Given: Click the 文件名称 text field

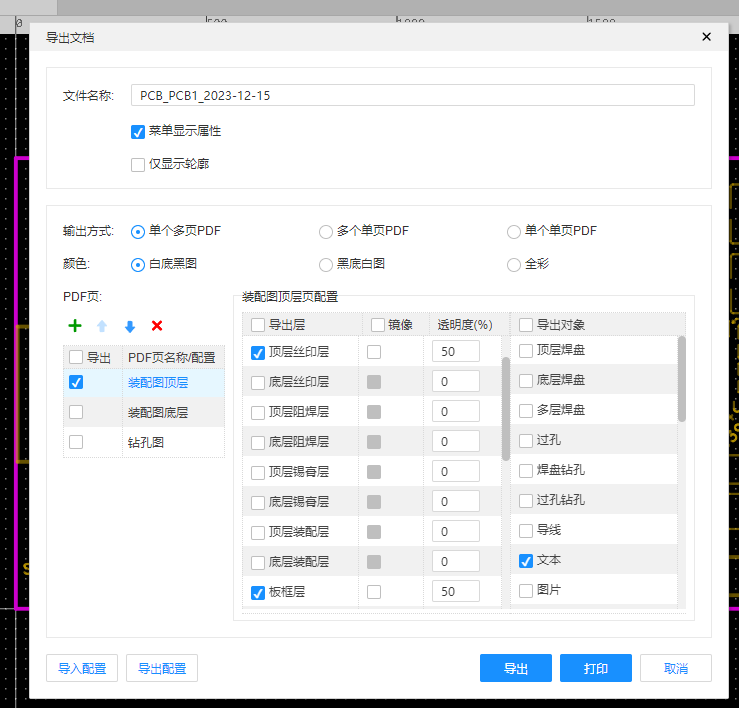Looking at the screenshot, I should 412,96.
